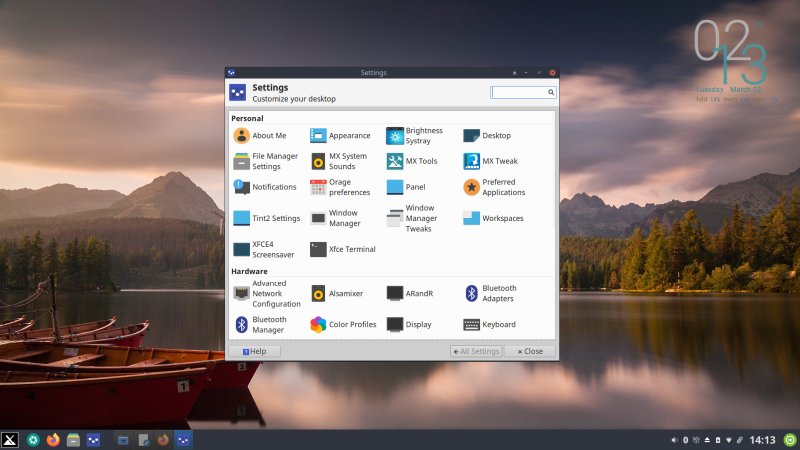This screenshot has height=450, width=800.
Task: Open Brightness Systray settings
Action: click(x=414, y=136)
